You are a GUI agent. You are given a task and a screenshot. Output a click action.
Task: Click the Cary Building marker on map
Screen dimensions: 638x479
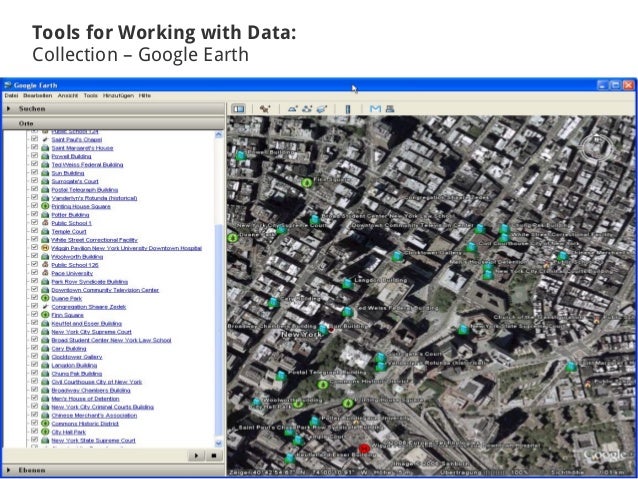pos(273,302)
